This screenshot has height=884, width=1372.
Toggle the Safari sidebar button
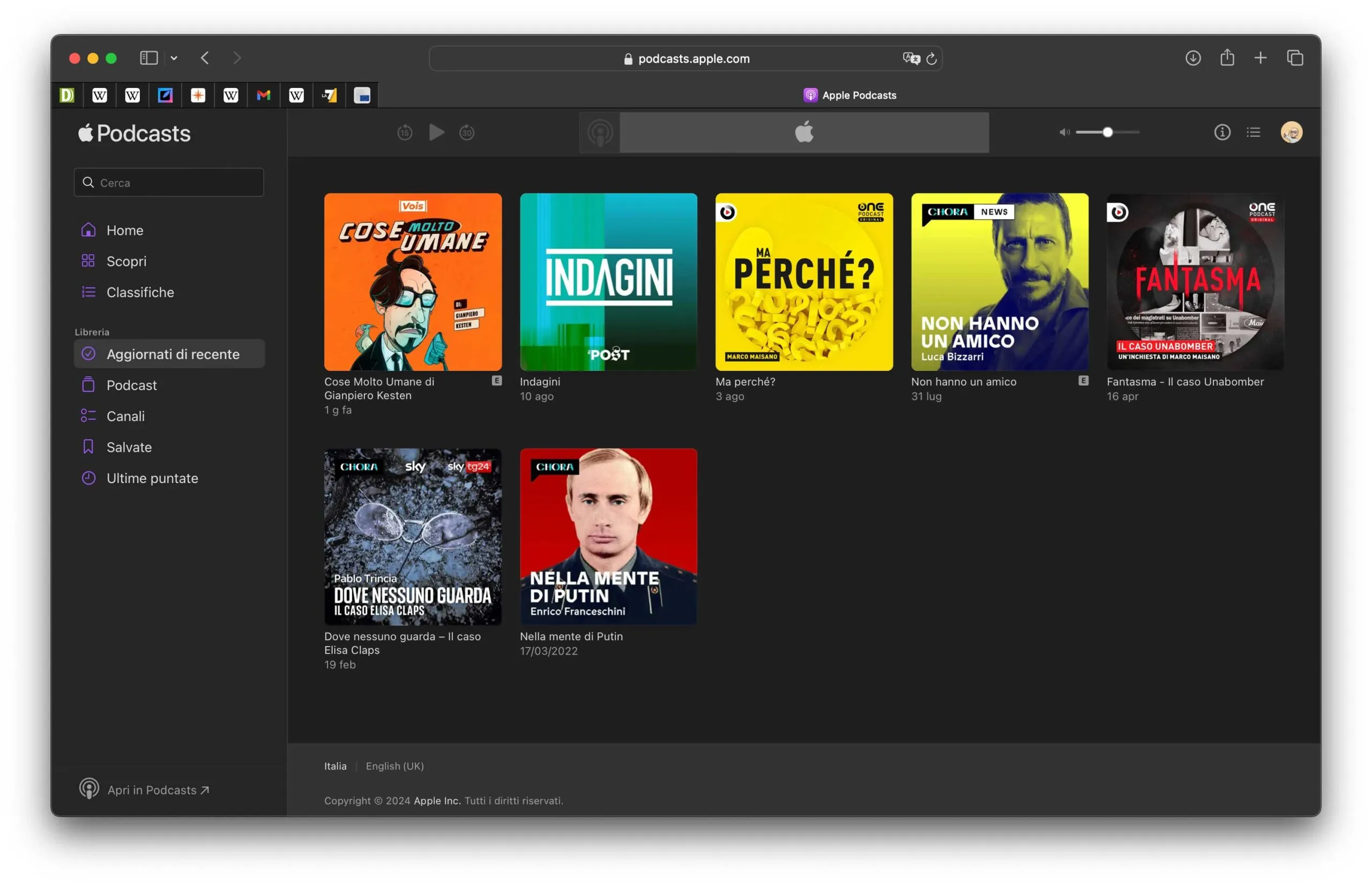[148, 58]
